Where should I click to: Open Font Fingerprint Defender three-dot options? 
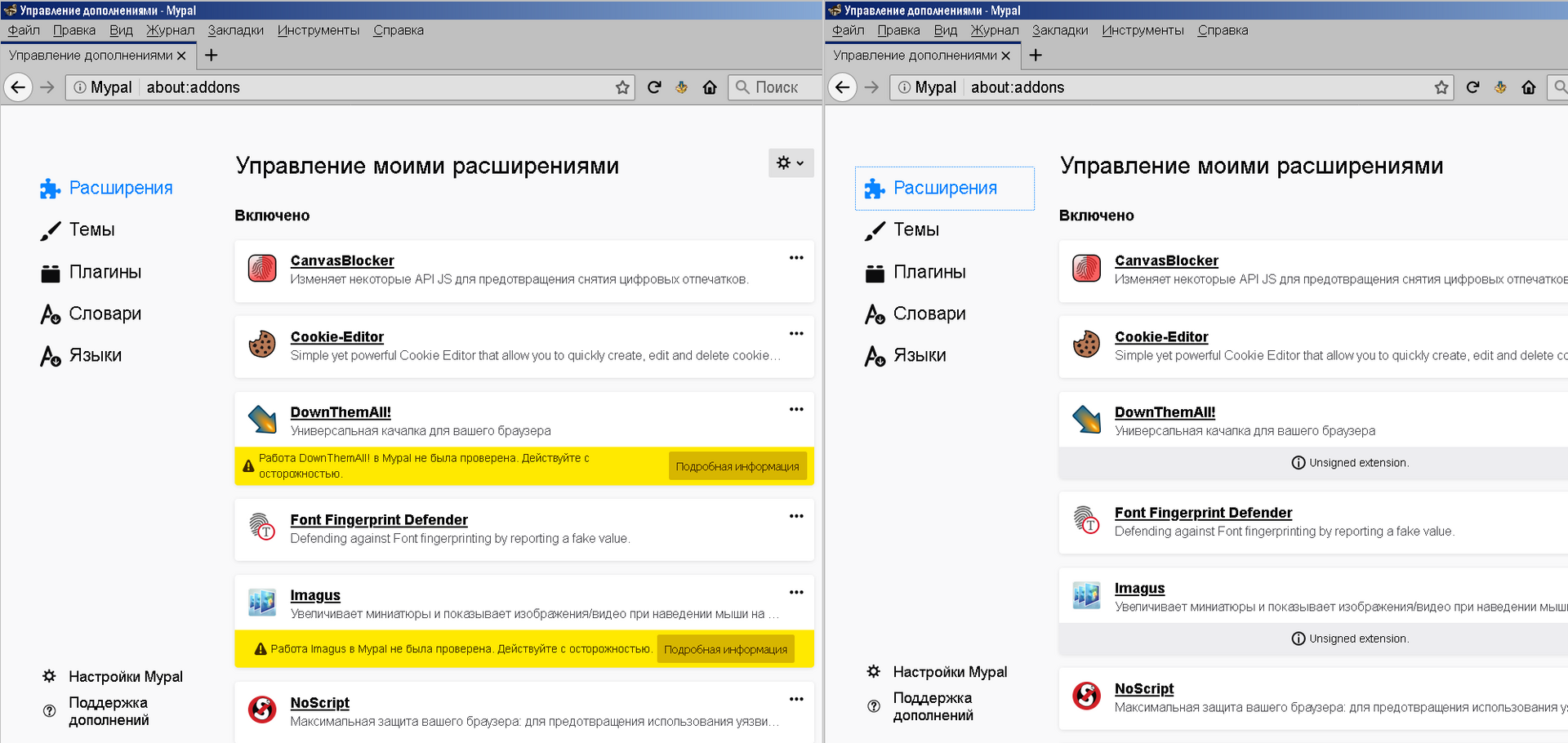[796, 516]
